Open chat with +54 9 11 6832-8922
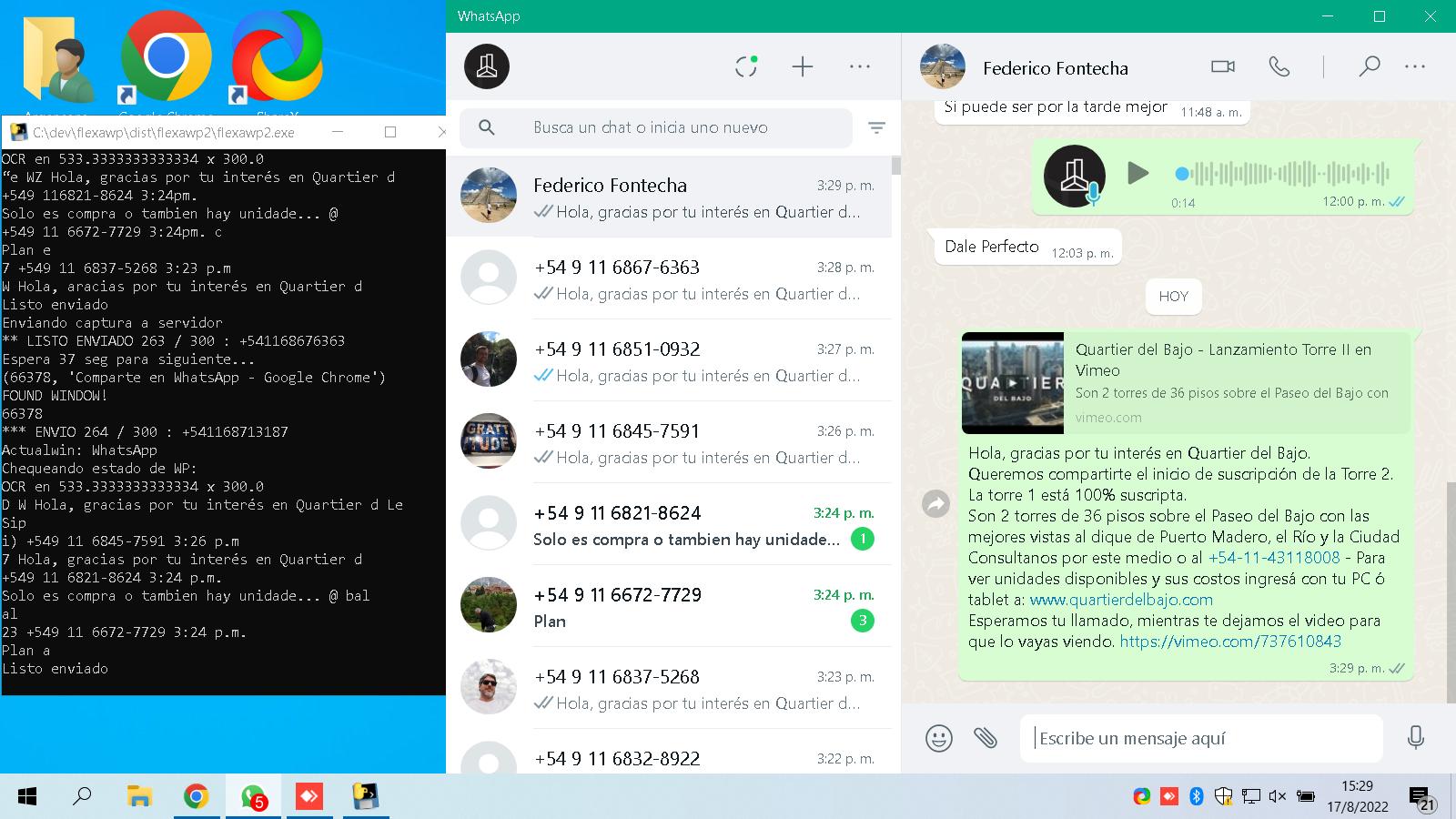 [669, 752]
